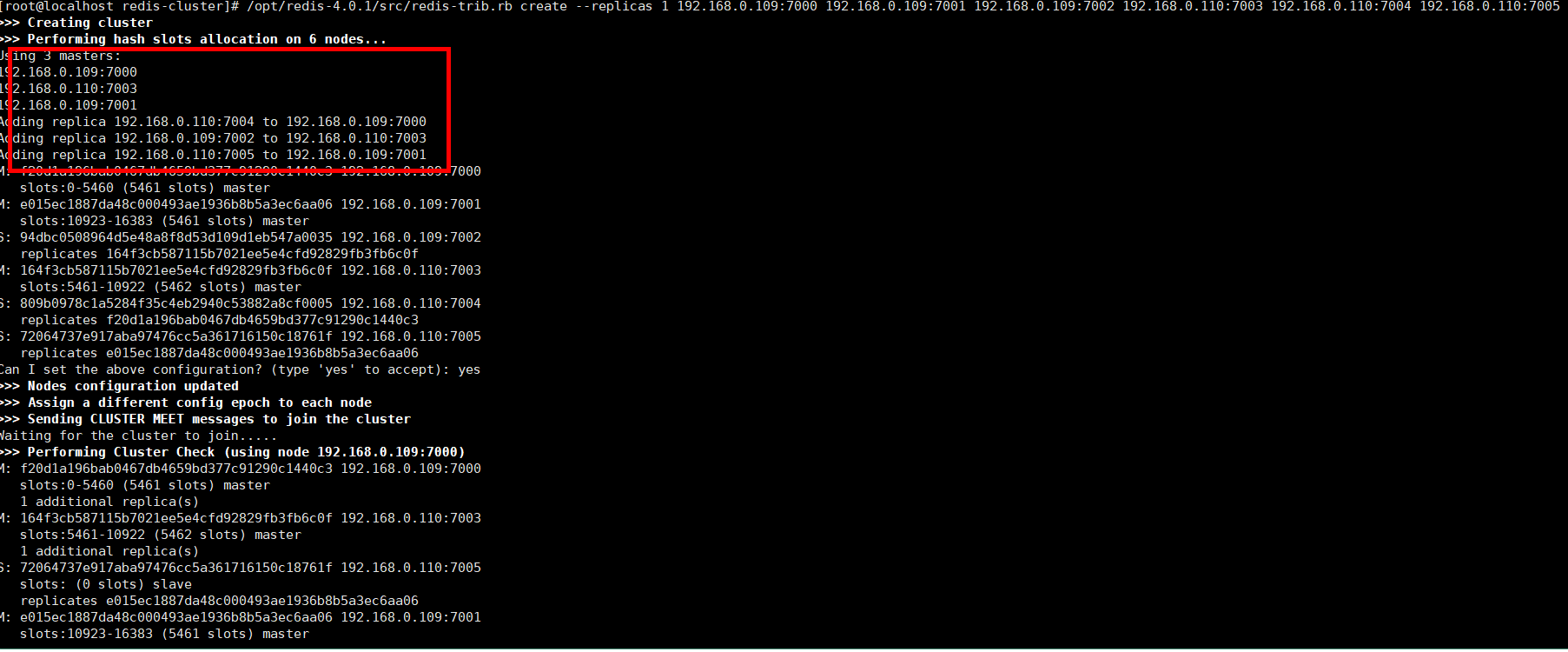This screenshot has width=1568, height=652.
Task: Click the [root@localhost redis-cluster]# shell prompt
Action: pos(120,6)
